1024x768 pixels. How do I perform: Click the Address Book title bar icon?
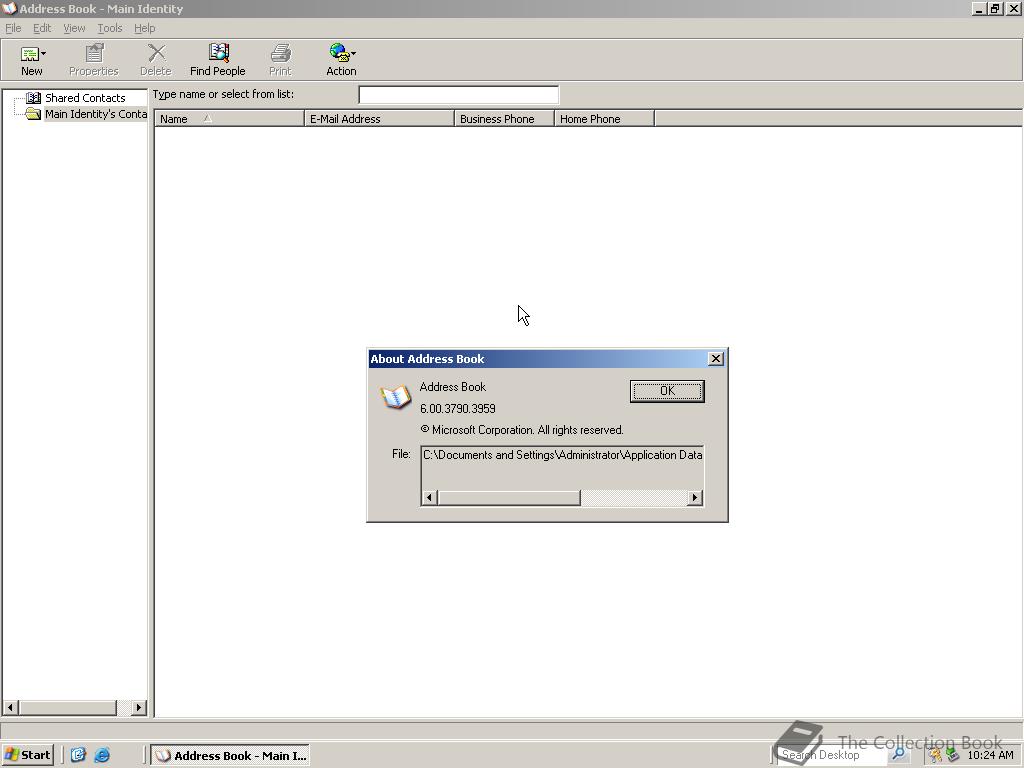(x=9, y=8)
